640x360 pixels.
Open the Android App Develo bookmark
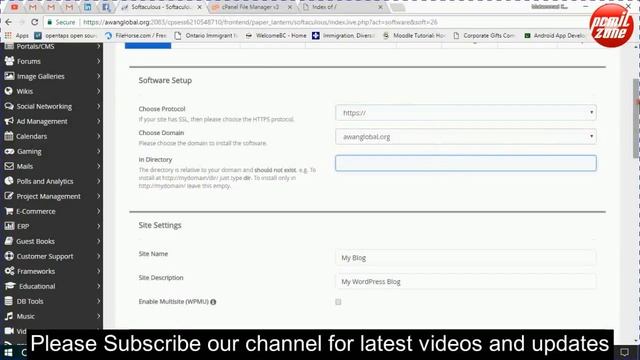(x=554, y=36)
